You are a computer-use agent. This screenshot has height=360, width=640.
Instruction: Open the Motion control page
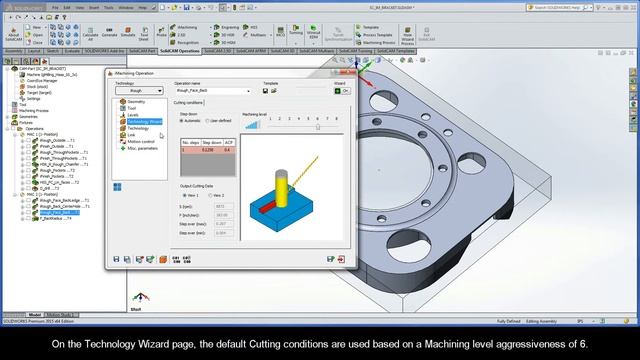point(140,142)
